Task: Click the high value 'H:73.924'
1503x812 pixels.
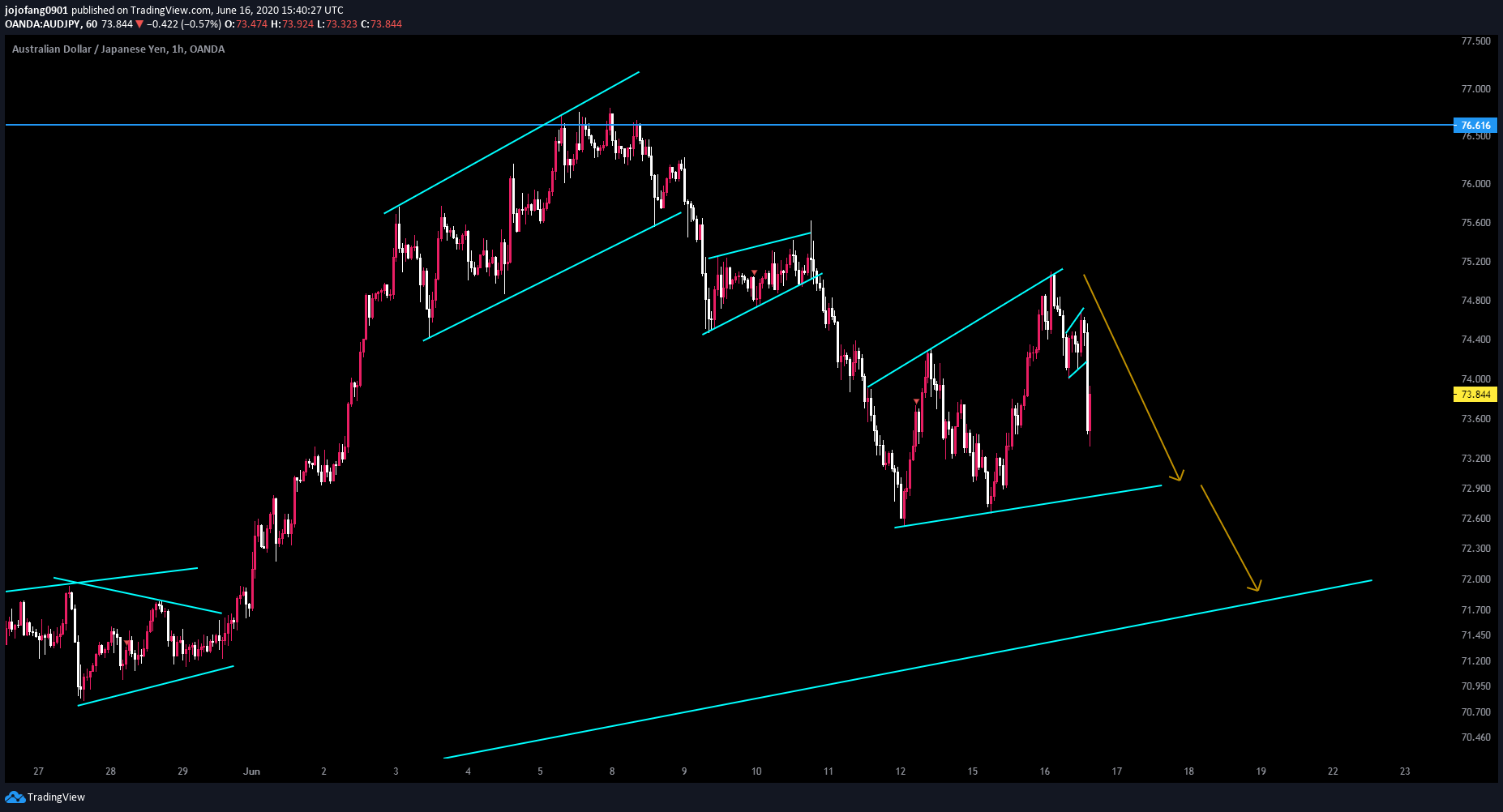Action: click(292, 24)
